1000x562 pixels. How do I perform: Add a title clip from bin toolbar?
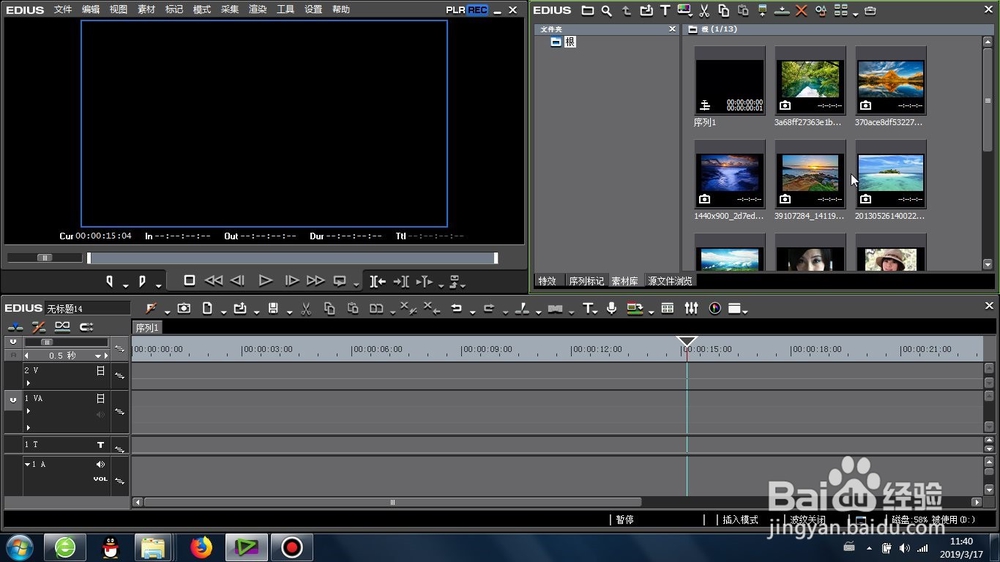(665, 10)
